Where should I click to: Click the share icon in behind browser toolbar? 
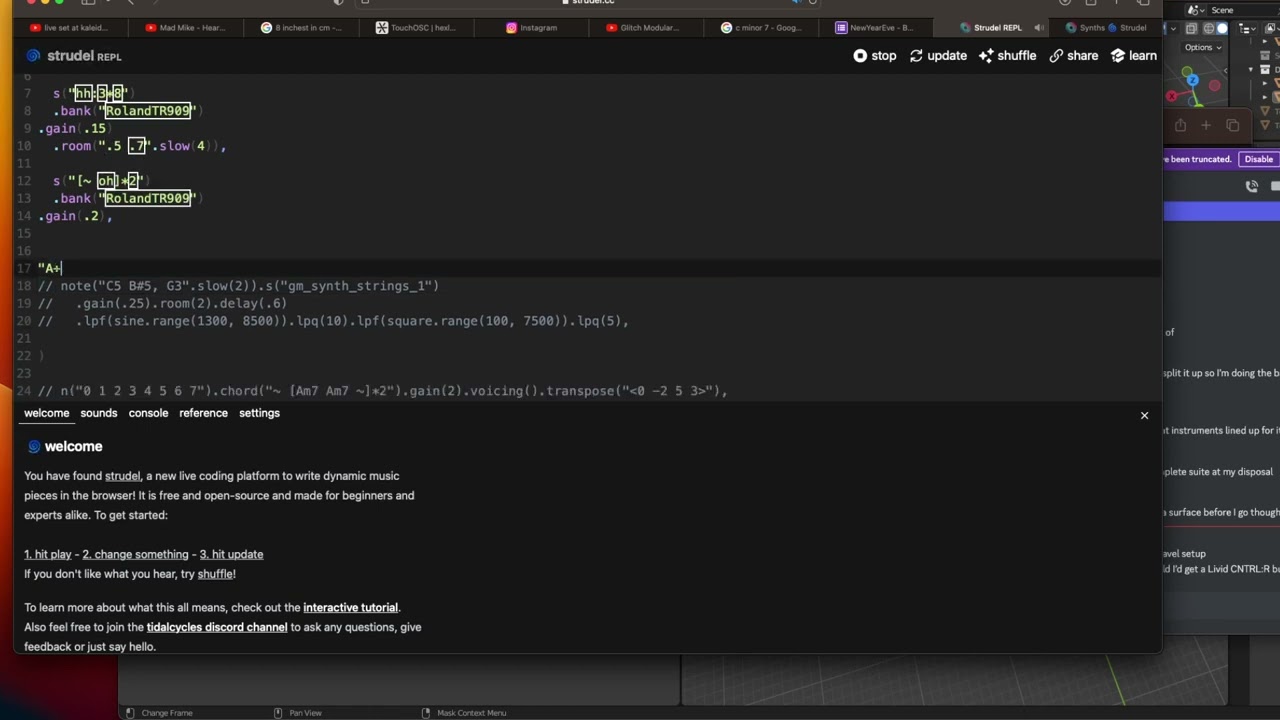tap(1181, 125)
